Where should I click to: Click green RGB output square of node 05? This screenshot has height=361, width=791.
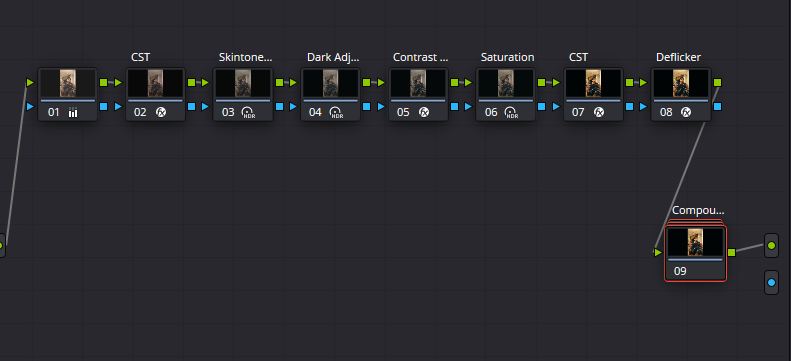[x=454, y=82]
